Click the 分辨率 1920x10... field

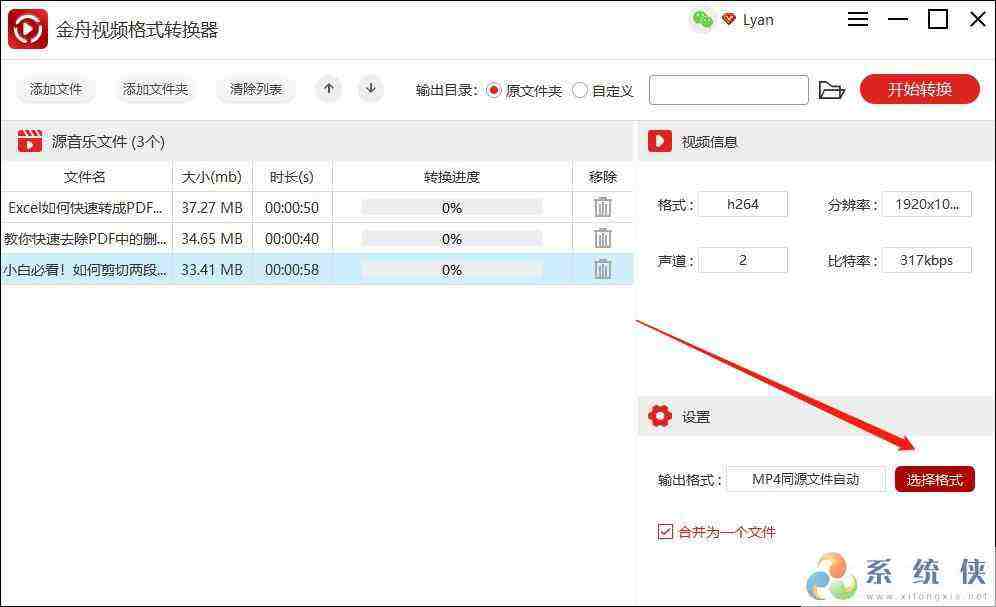(927, 204)
